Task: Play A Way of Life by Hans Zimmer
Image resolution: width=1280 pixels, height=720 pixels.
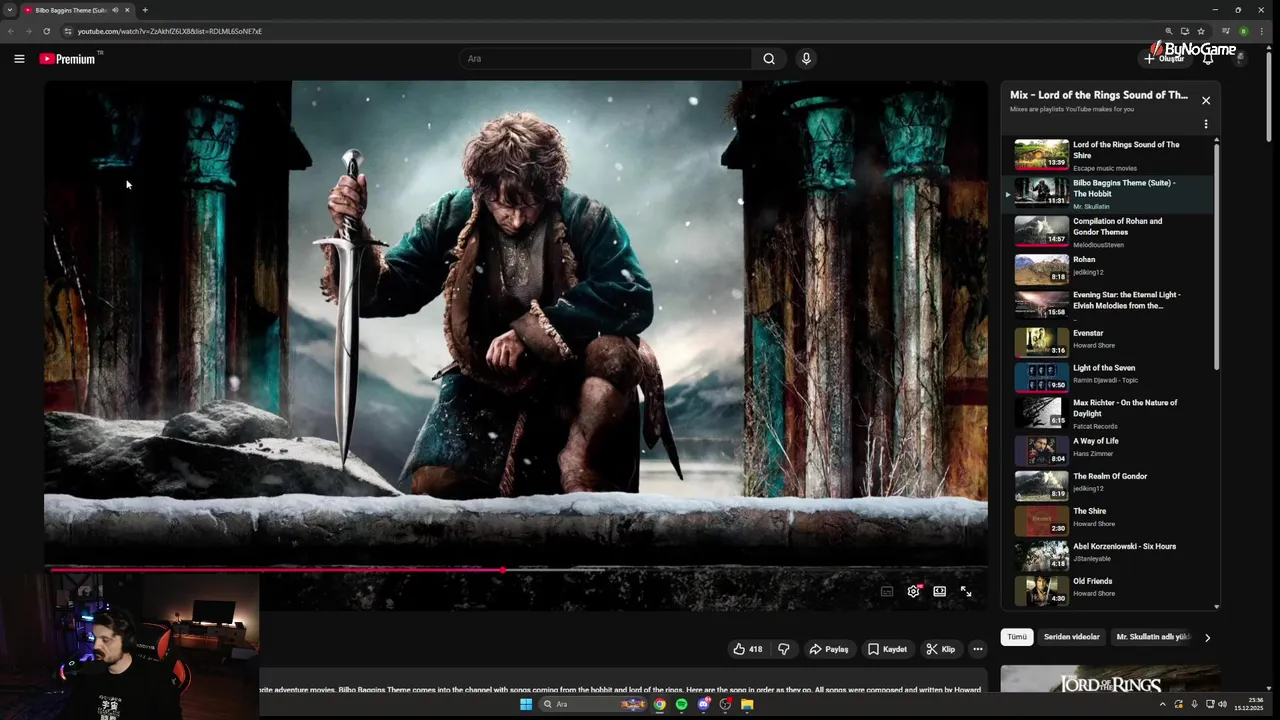Action: (1109, 450)
